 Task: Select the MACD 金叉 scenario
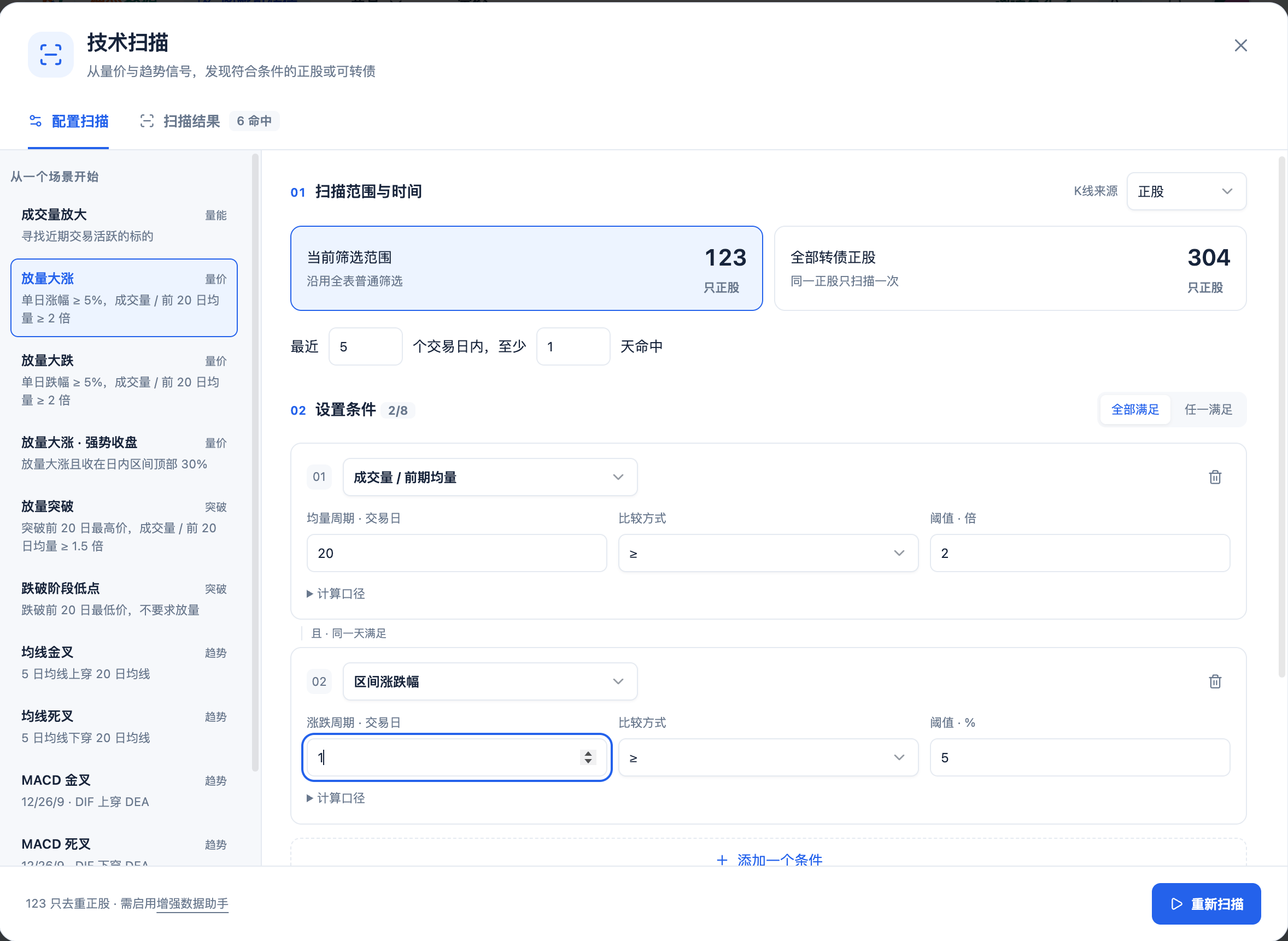pyautogui.click(x=124, y=790)
